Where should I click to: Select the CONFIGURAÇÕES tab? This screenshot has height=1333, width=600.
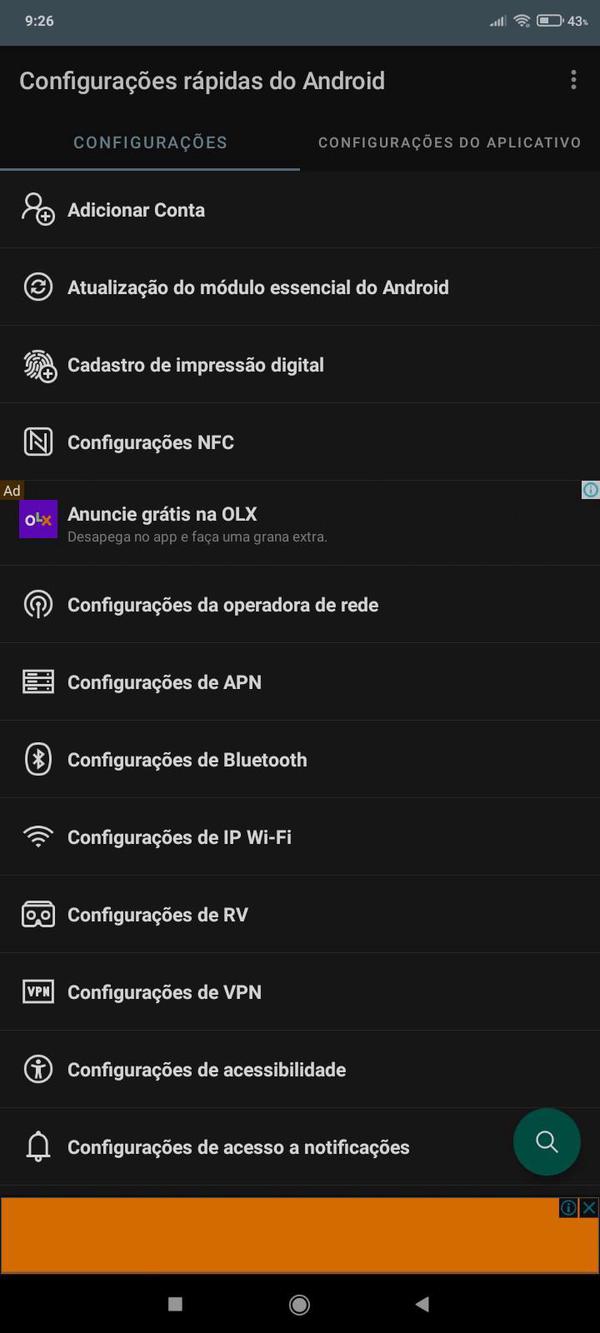click(x=149, y=142)
